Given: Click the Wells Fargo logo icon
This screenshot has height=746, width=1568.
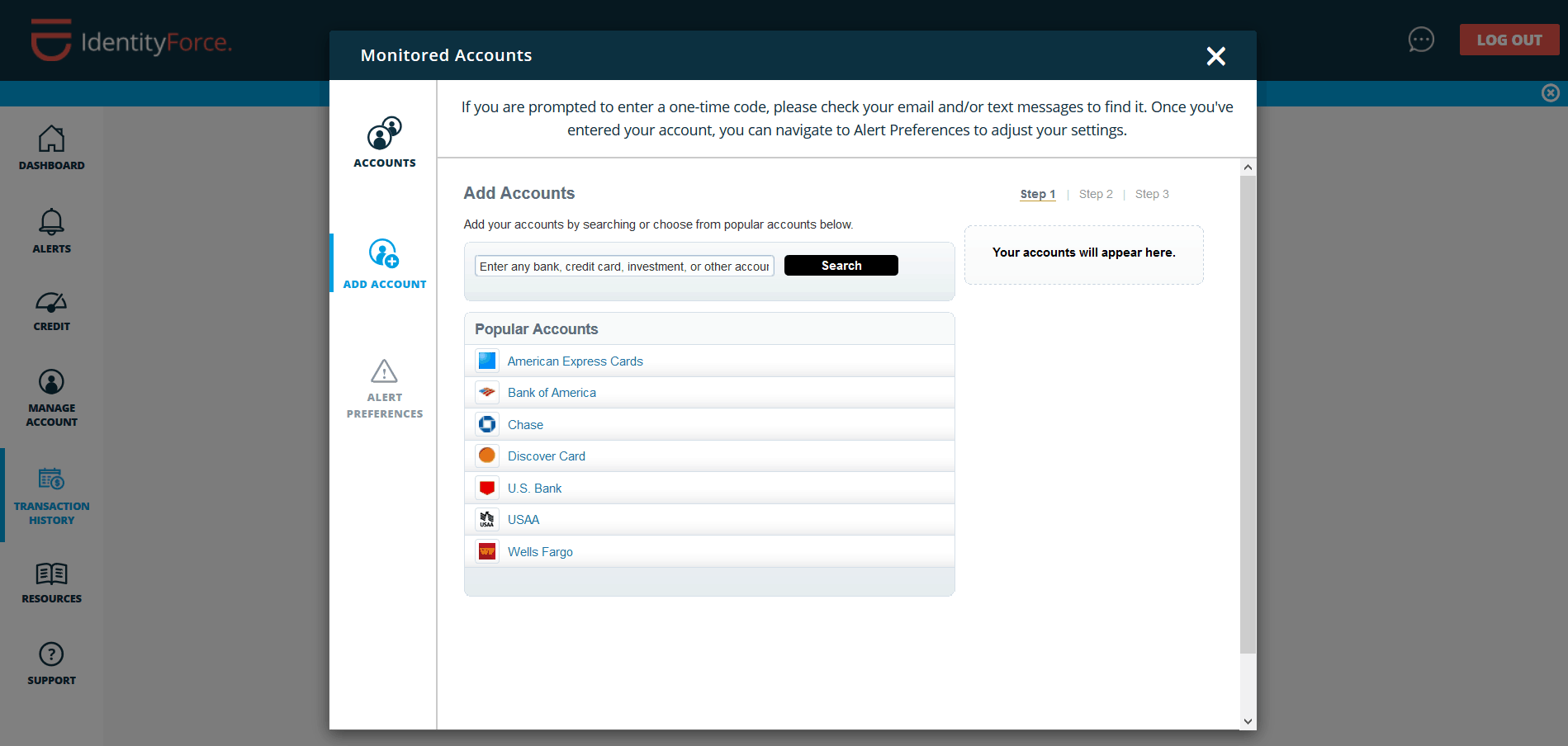Looking at the screenshot, I should tap(487, 551).
